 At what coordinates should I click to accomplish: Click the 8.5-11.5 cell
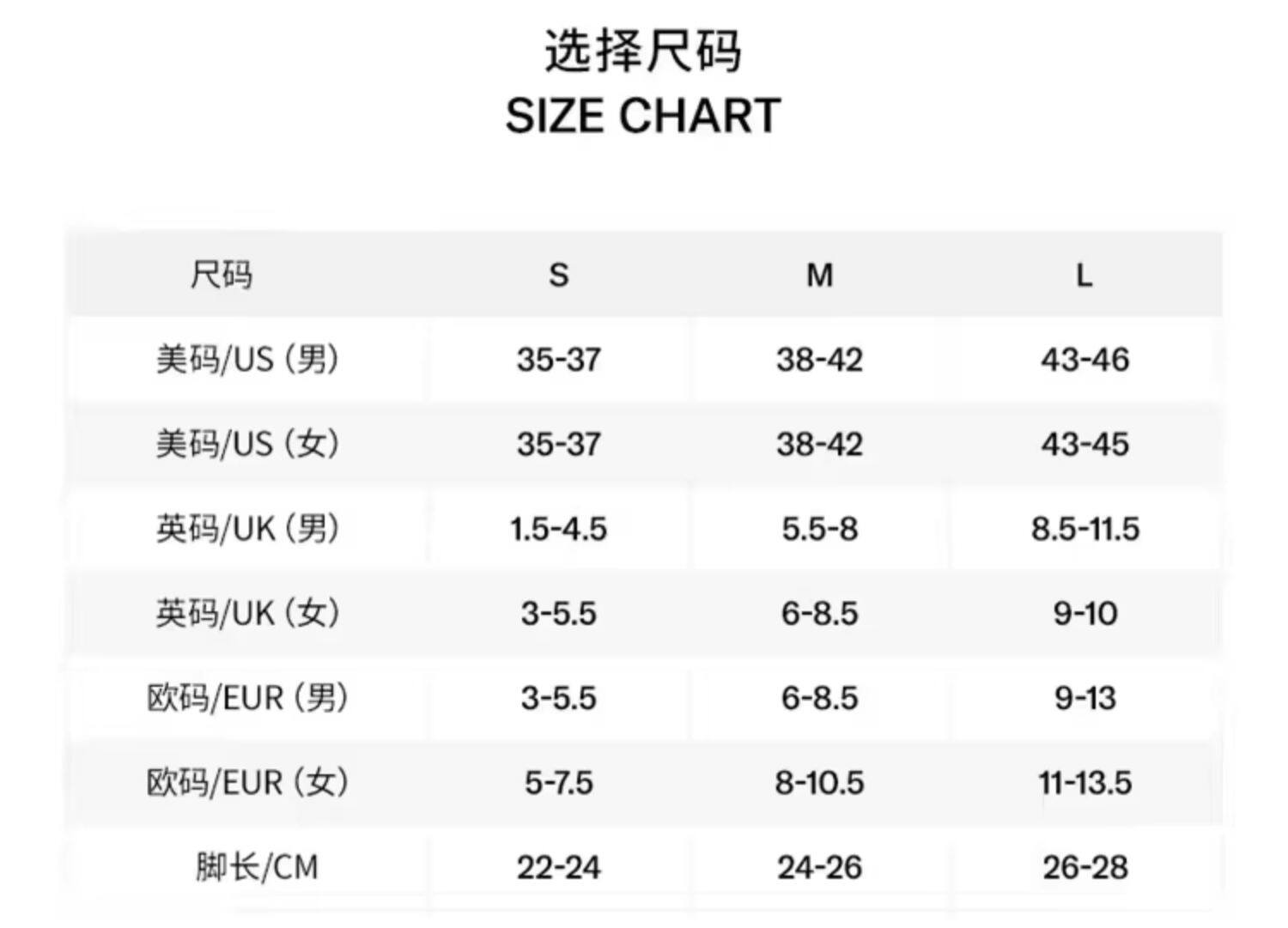[x=1084, y=529]
